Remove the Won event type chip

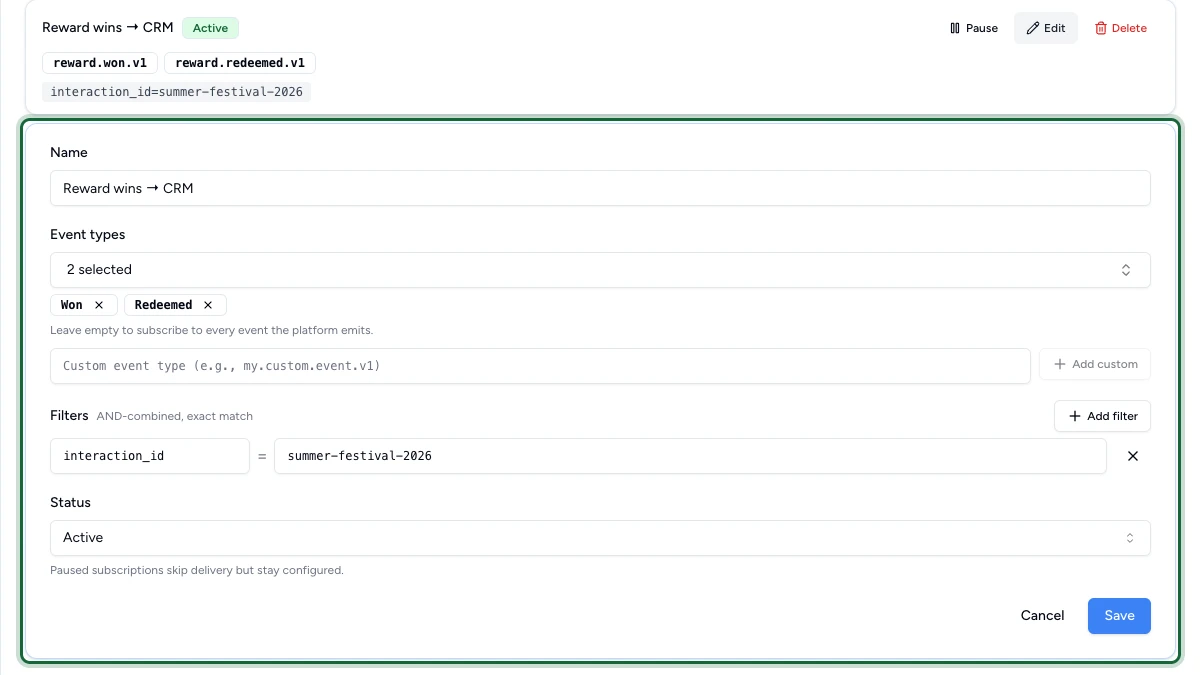coord(99,305)
